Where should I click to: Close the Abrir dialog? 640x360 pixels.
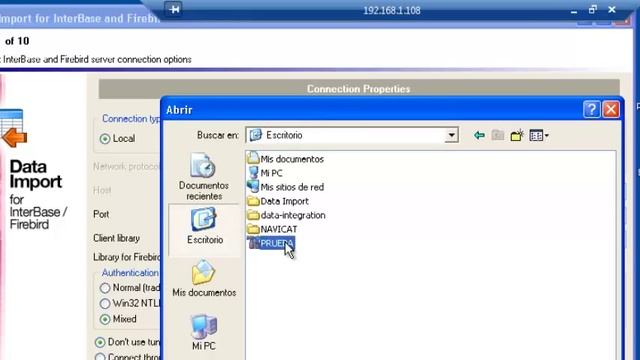[611, 109]
